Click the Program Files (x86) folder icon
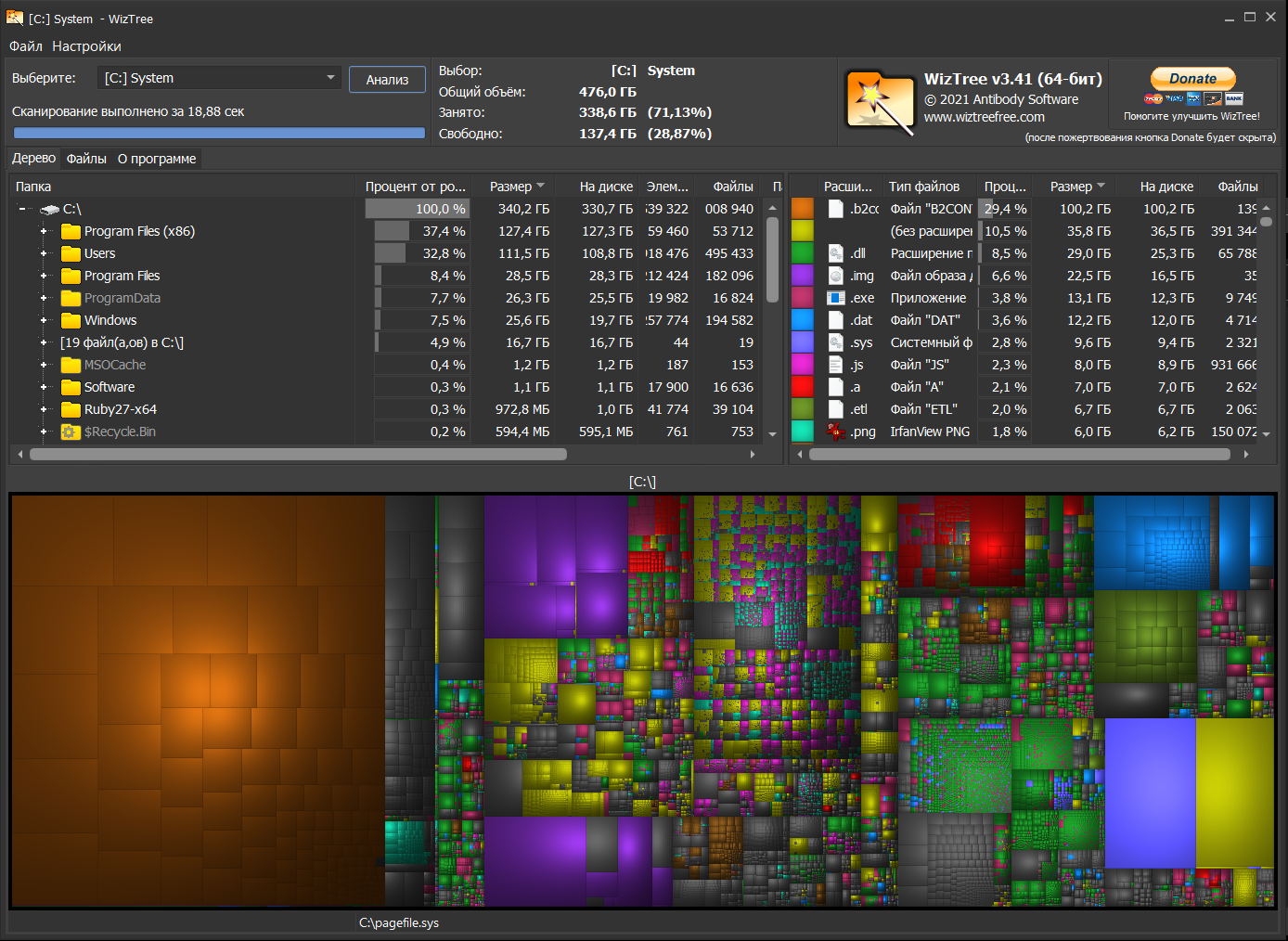 coord(71,232)
